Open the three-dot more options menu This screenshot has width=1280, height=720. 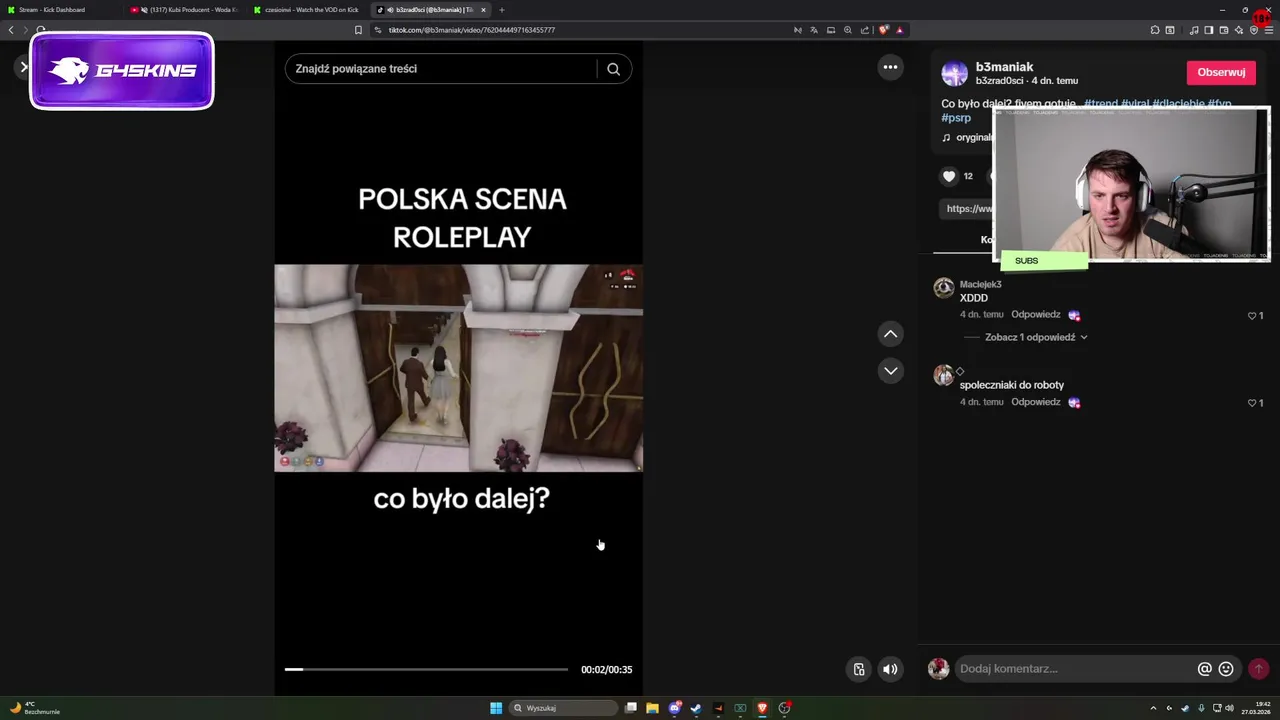[x=890, y=67]
